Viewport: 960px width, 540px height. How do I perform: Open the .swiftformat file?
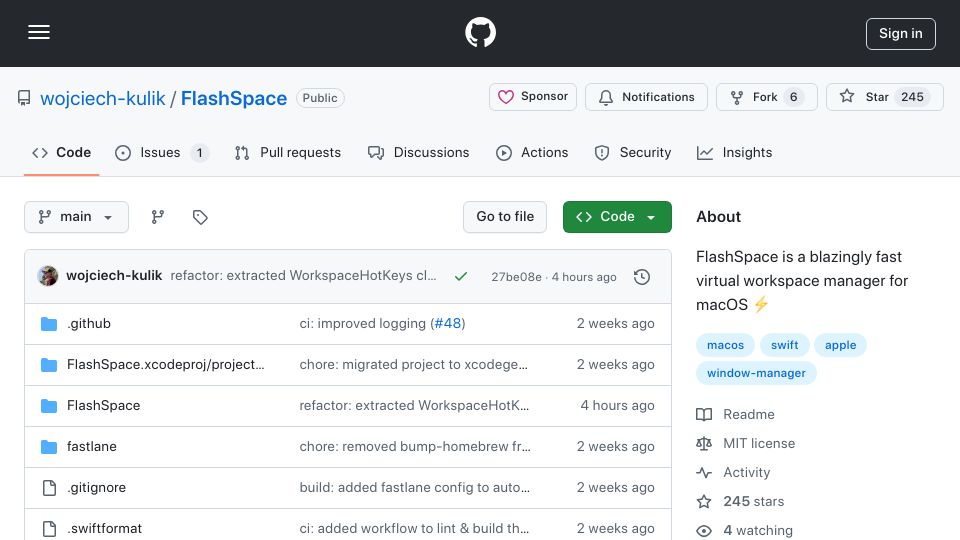[105, 528]
